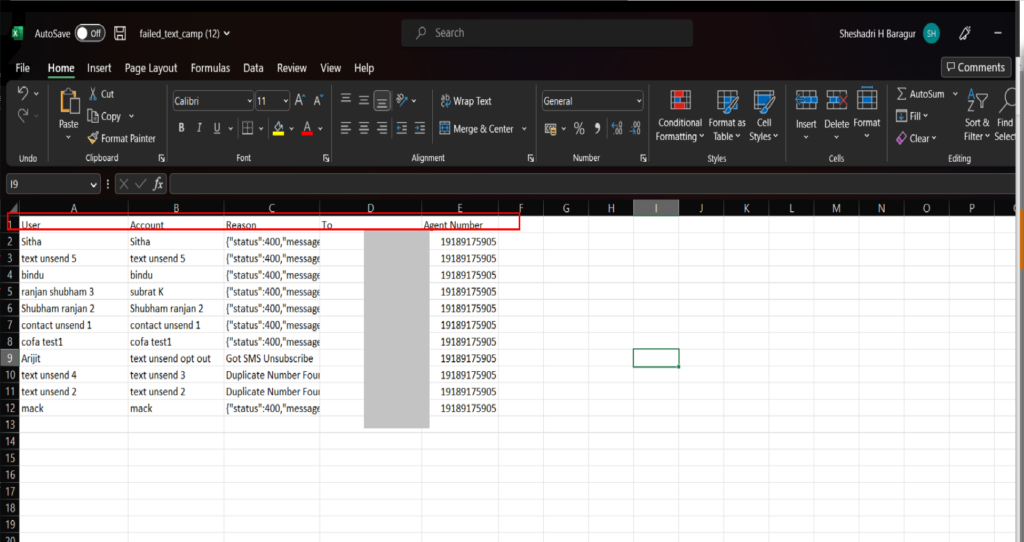1024x542 pixels.
Task: Click the Help tab
Action: click(x=364, y=68)
